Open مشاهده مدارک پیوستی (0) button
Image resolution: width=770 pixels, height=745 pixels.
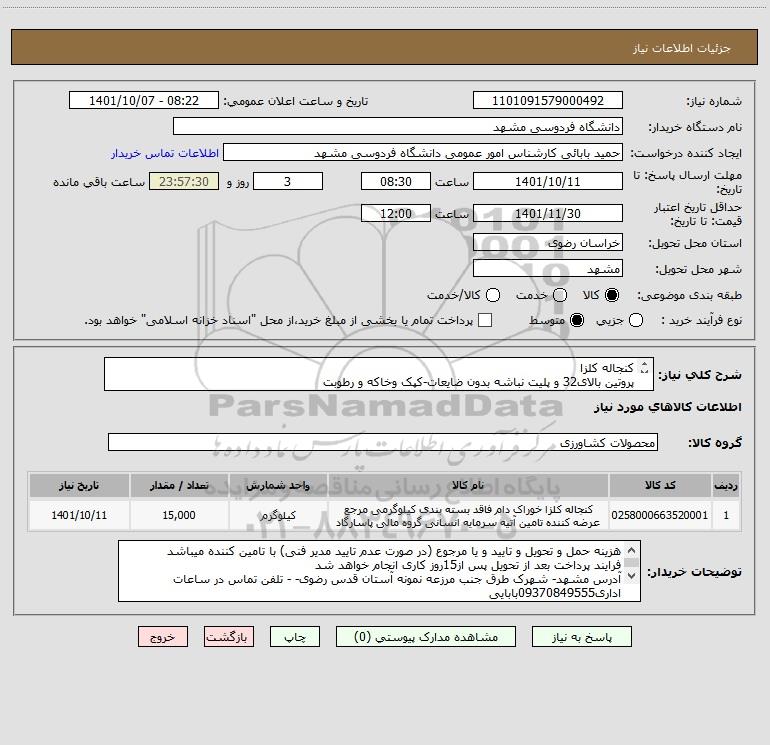(426, 637)
